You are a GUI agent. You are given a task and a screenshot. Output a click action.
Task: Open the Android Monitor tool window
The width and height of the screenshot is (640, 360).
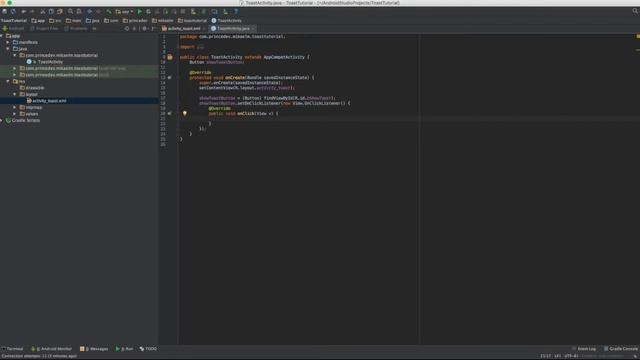click(x=52, y=349)
